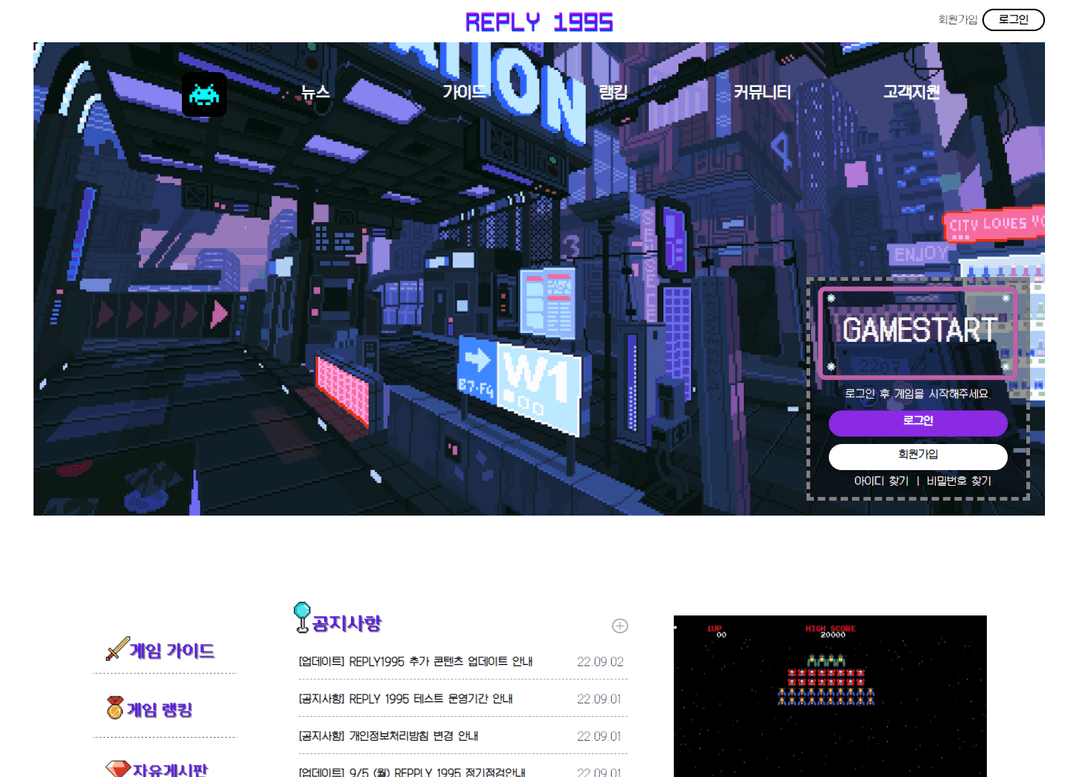
Task: Click the purple 로그인 button
Action: pyautogui.click(x=917, y=422)
